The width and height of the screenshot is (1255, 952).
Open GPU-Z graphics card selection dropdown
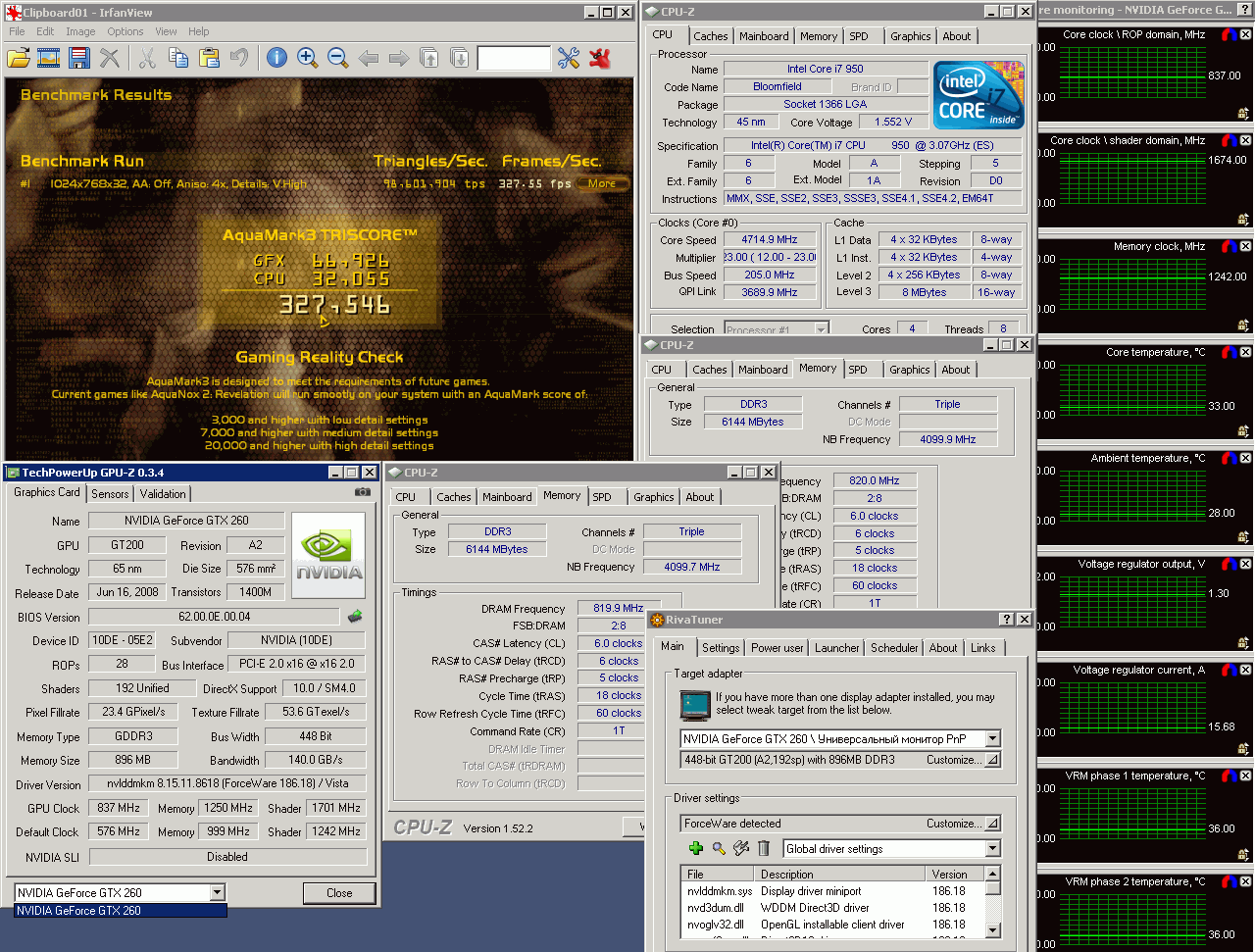218,892
